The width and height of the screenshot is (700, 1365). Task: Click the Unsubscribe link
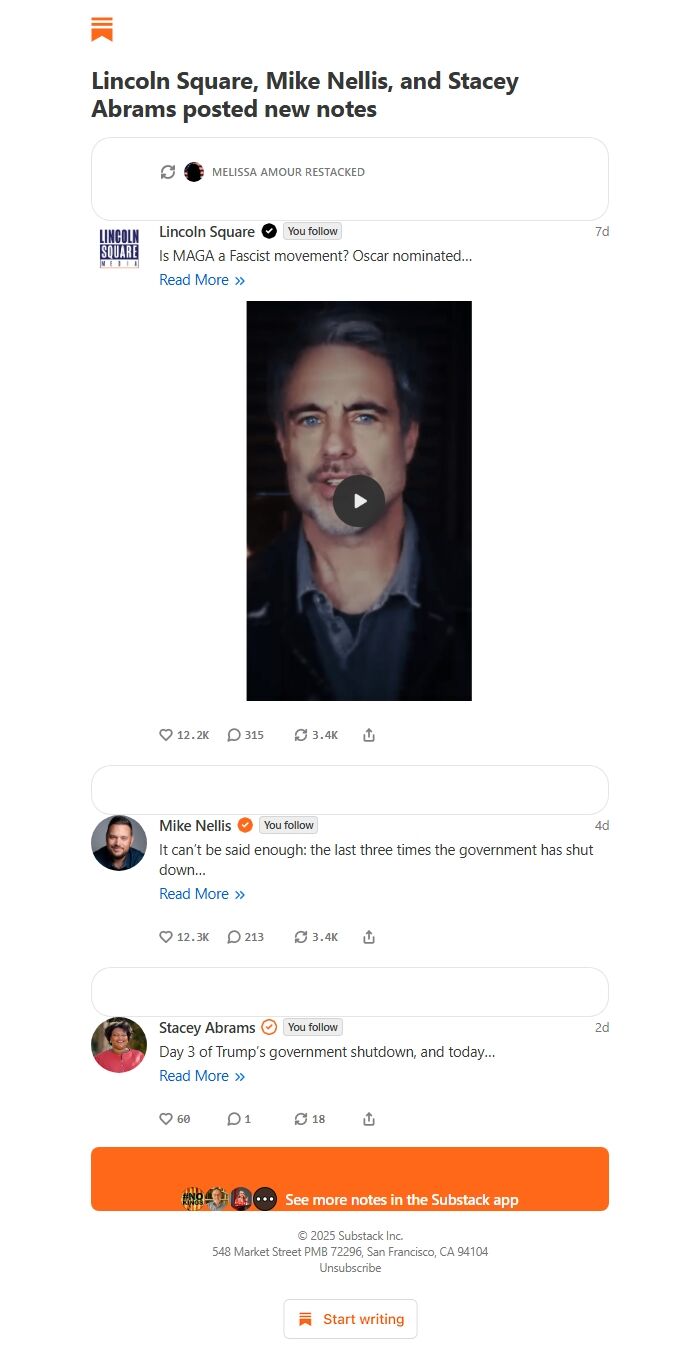[x=350, y=1268]
